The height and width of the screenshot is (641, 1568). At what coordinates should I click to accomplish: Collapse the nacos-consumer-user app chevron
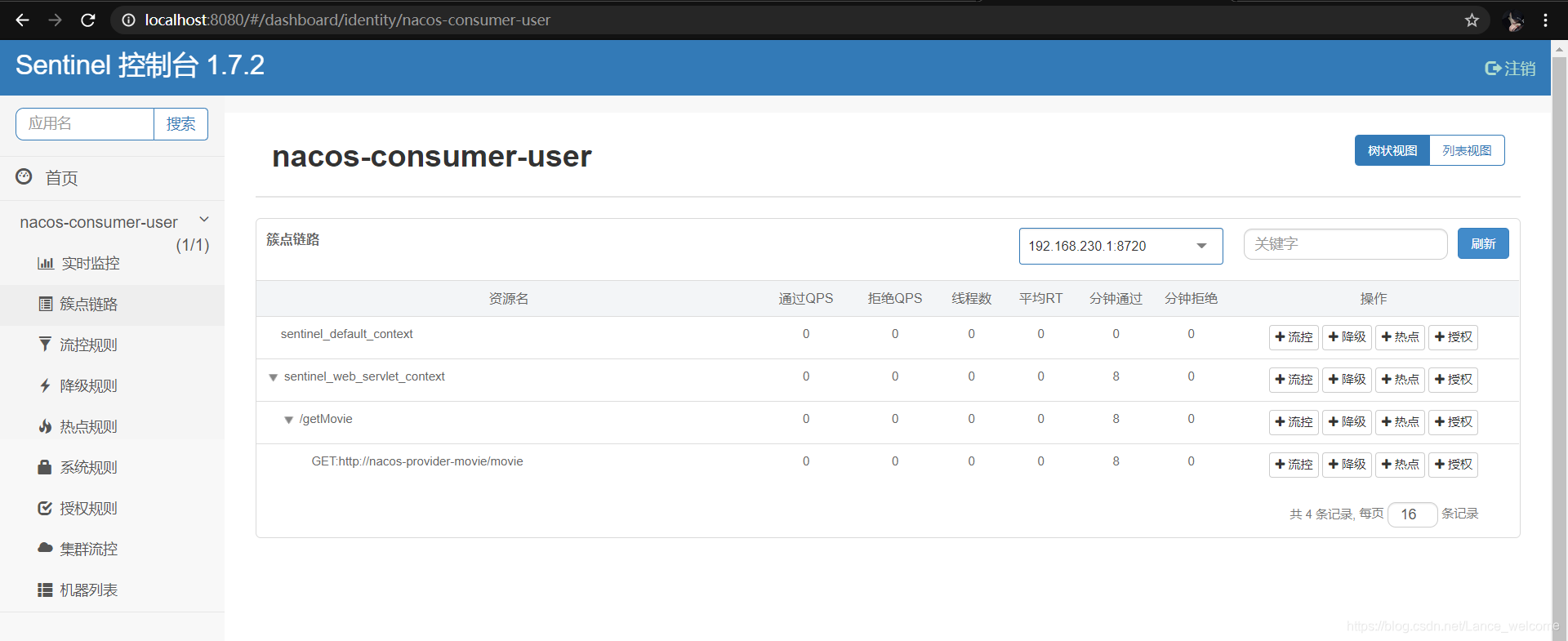click(x=204, y=219)
